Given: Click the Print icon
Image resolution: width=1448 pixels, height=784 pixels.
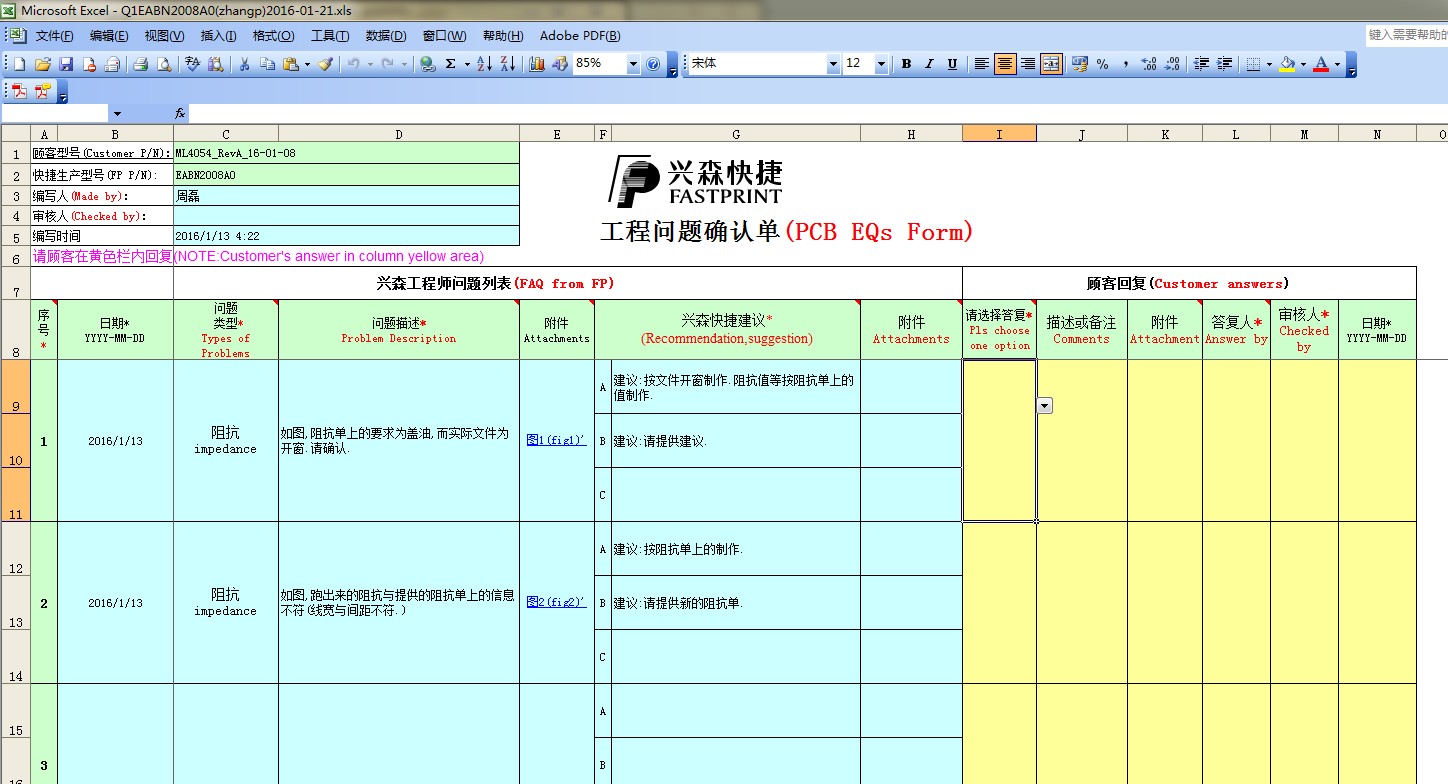Looking at the screenshot, I should click(x=140, y=64).
